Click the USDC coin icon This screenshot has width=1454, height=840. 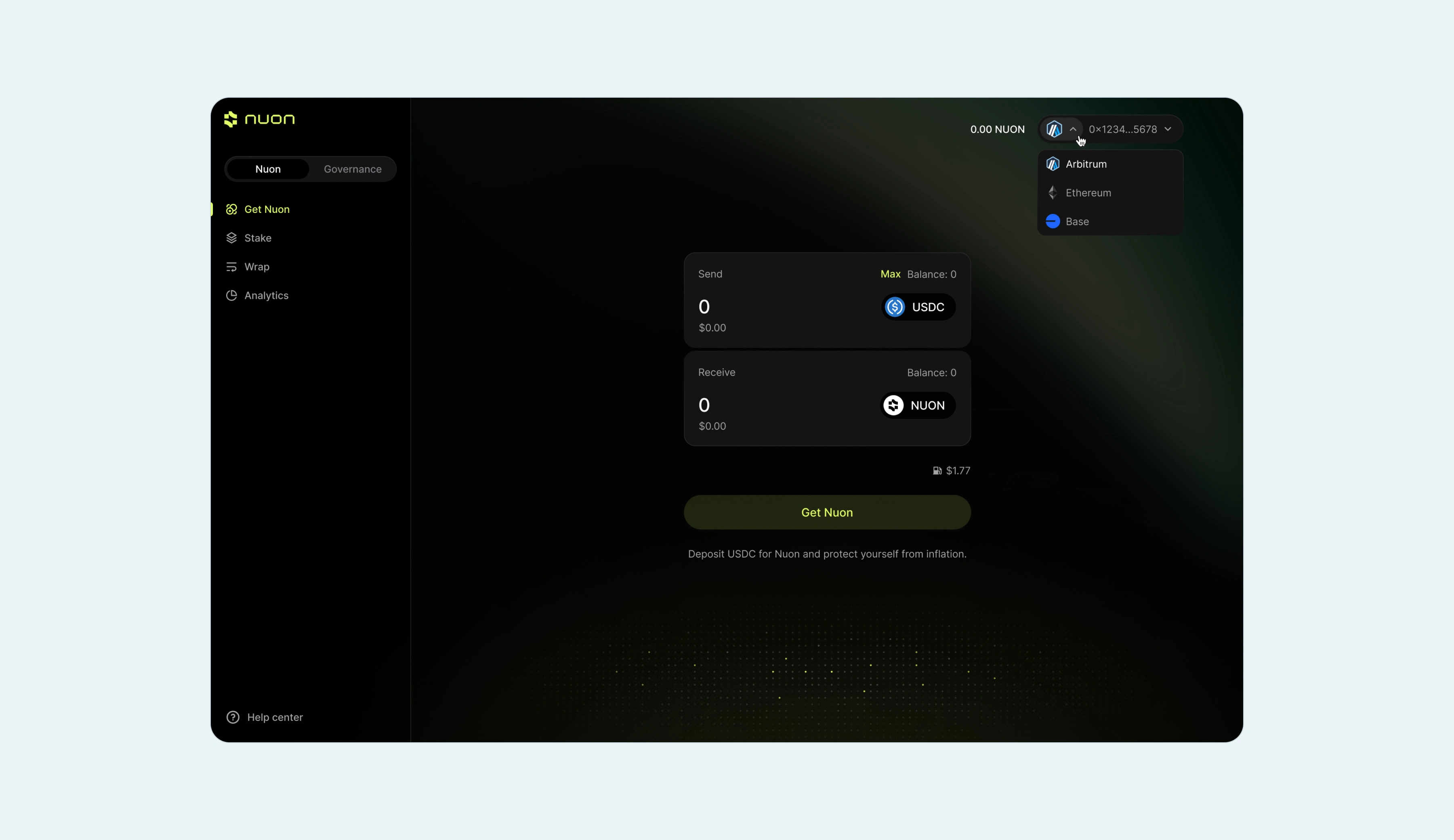pos(895,307)
